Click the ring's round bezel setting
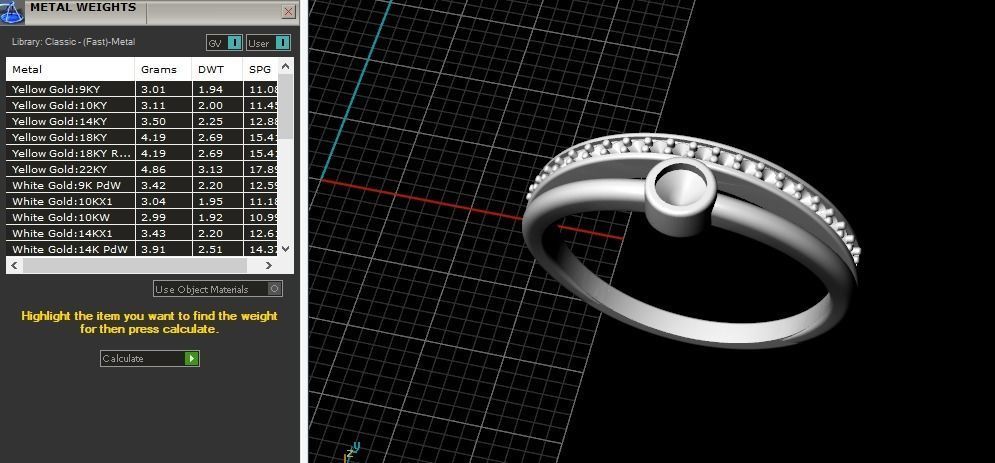Image resolution: width=995 pixels, height=463 pixels. (681, 197)
